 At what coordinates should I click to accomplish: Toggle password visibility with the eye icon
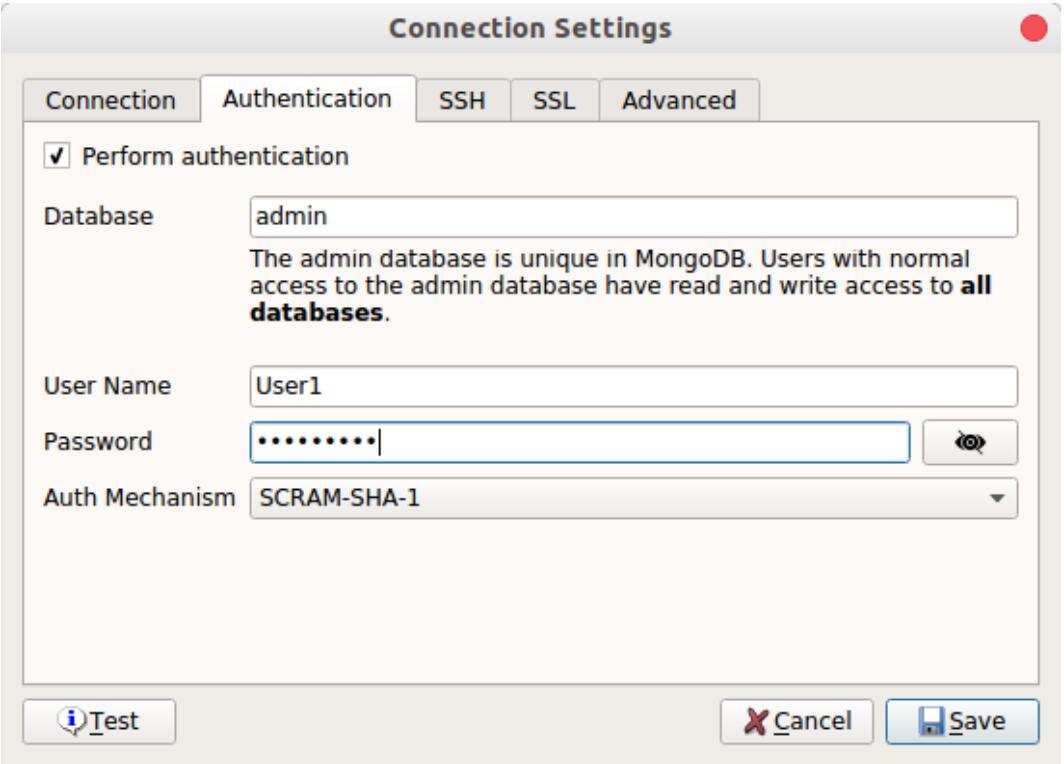pos(970,442)
